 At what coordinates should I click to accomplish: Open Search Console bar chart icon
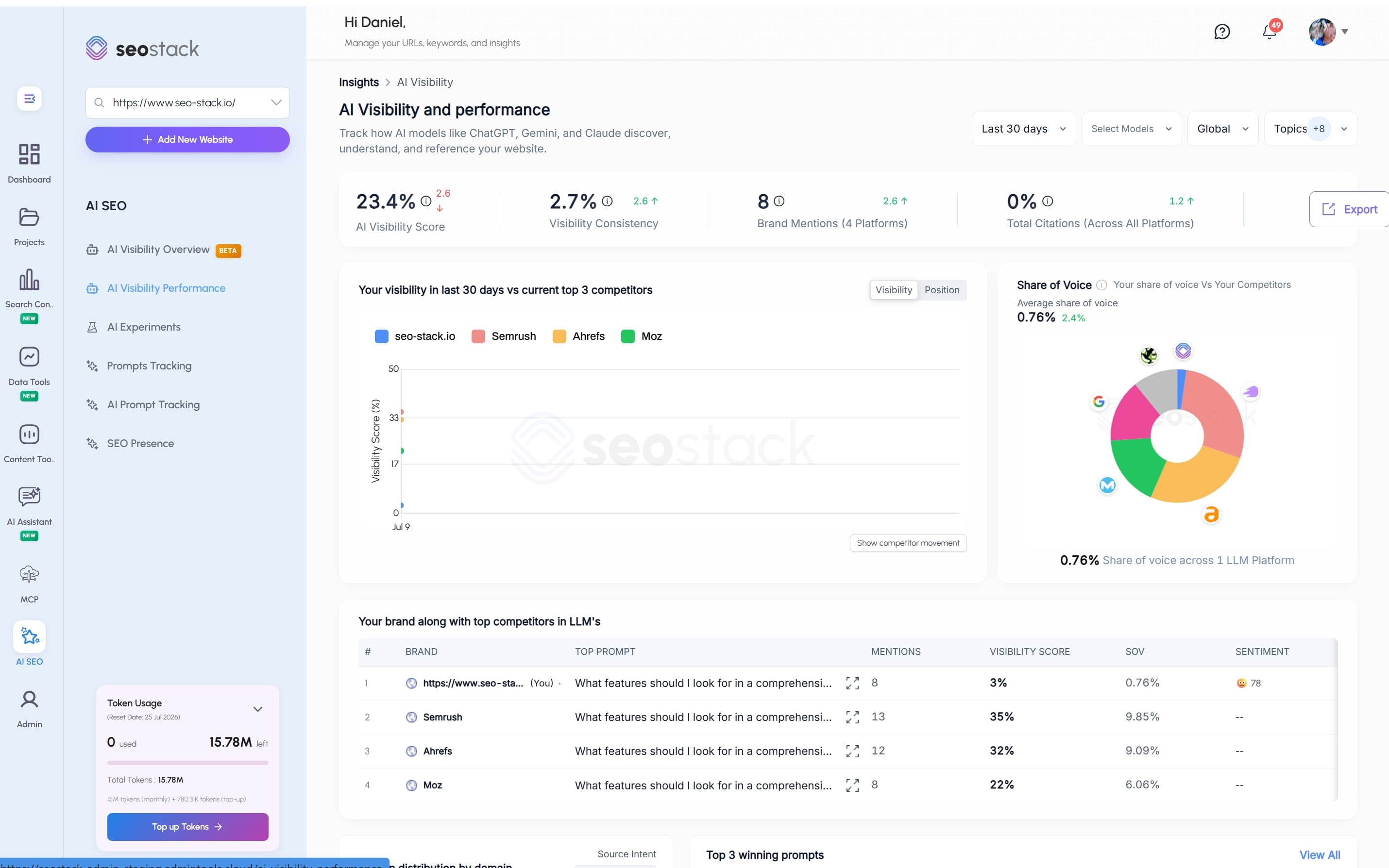pyautogui.click(x=29, y=280)
